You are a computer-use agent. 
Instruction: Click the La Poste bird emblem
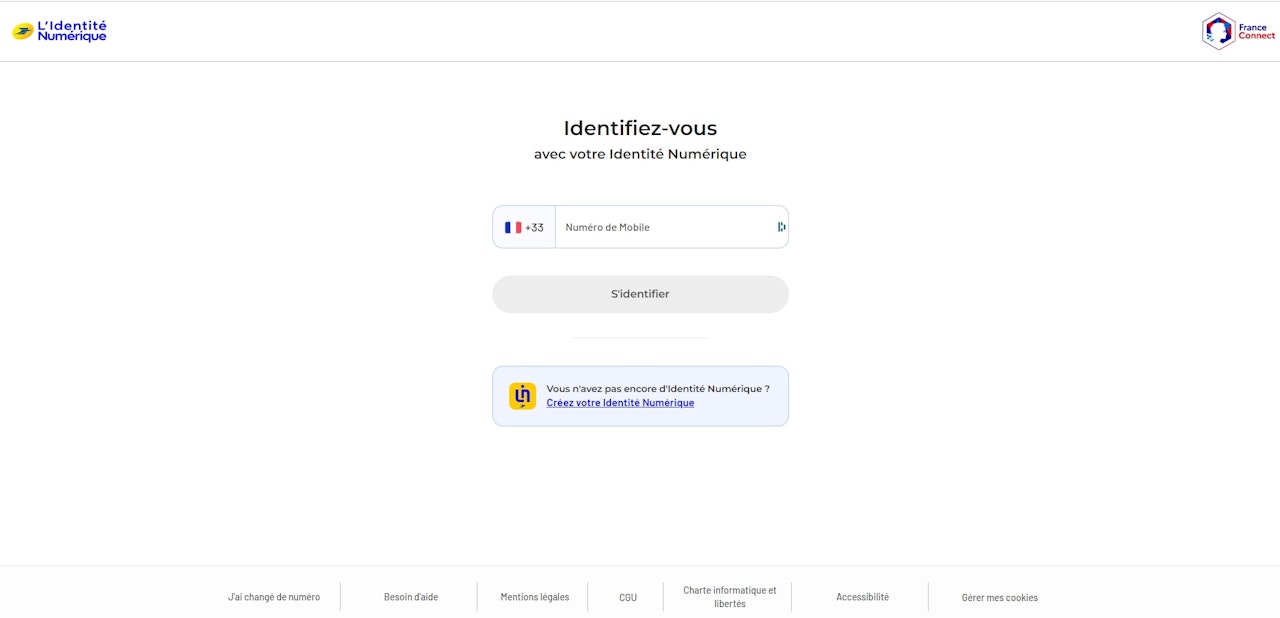click(x=22, y=31)
